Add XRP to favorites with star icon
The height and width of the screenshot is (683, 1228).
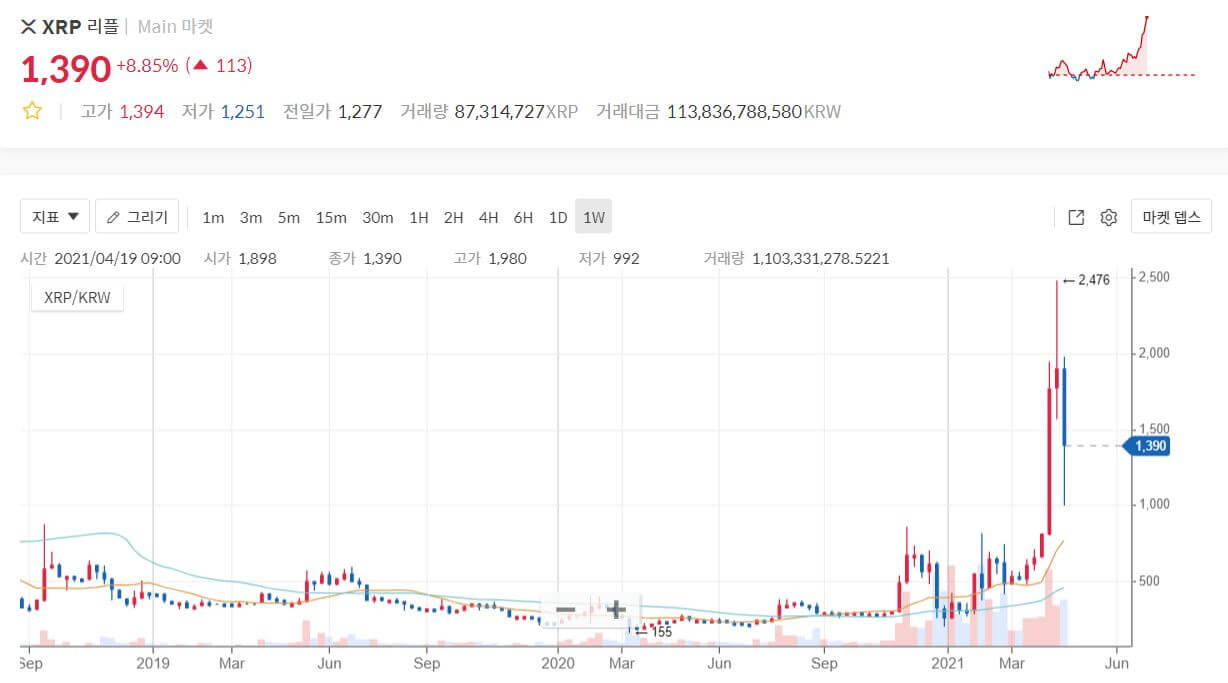32,111
